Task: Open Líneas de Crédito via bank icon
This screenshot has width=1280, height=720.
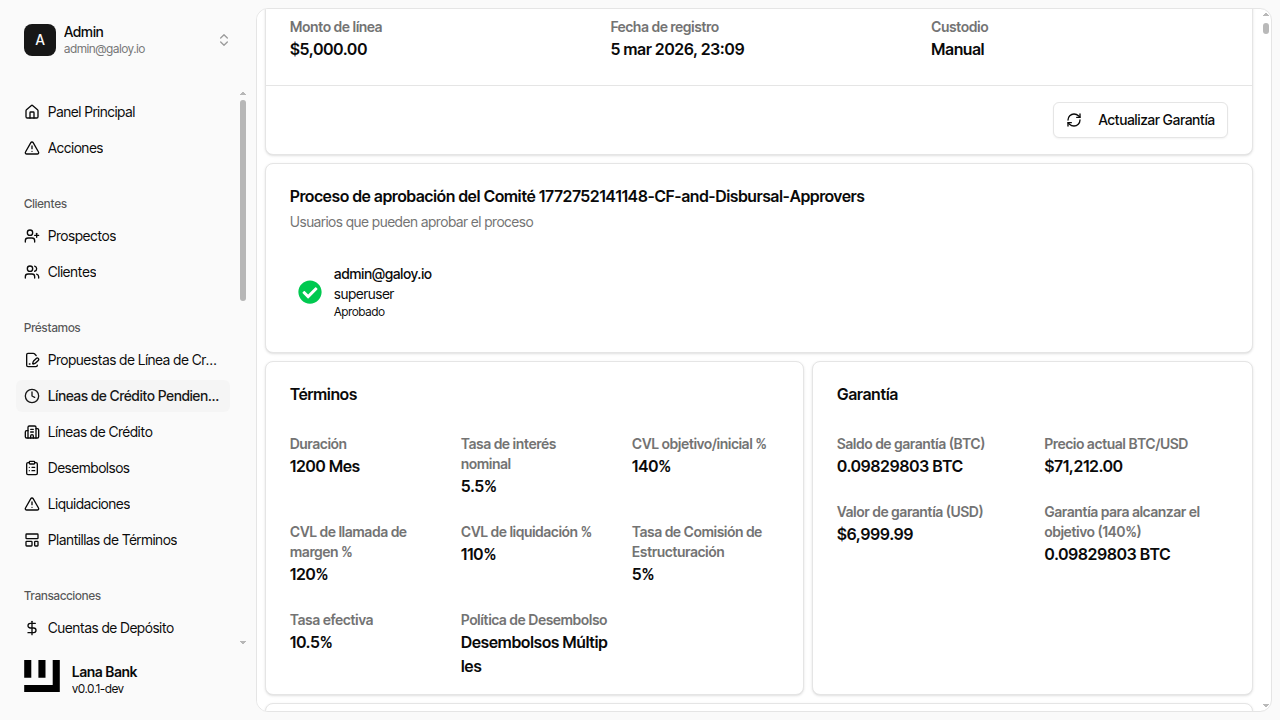Action: pos(32,432)
